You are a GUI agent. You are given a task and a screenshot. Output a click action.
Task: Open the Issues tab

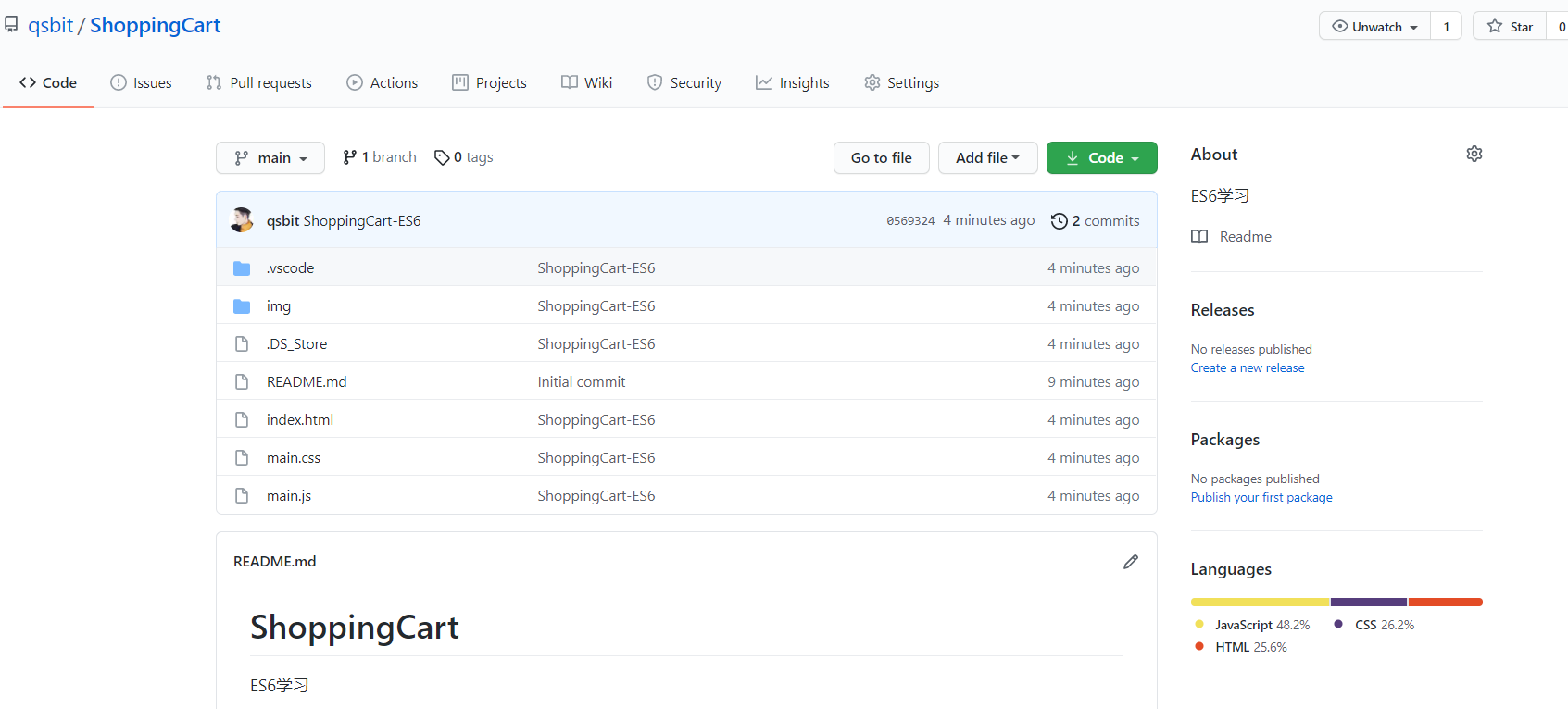pos(141,83)
